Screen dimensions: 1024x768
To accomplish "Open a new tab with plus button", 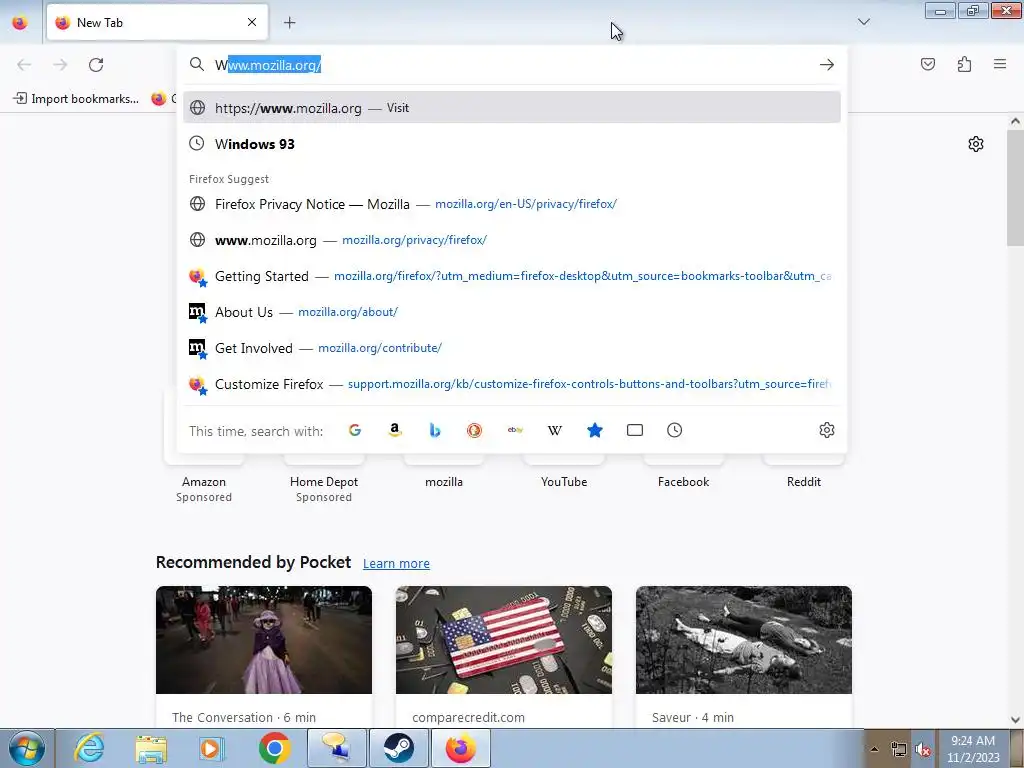I will [x=289, y=22].
